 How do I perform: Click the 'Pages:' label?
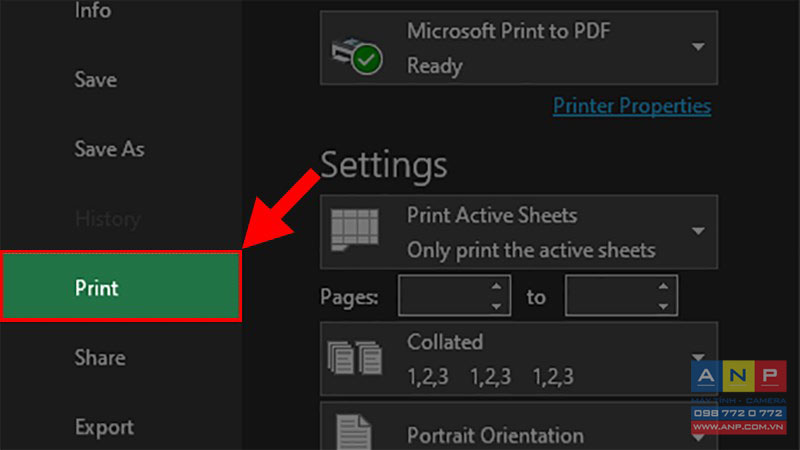pyautogui.click(x=349, y=297)
